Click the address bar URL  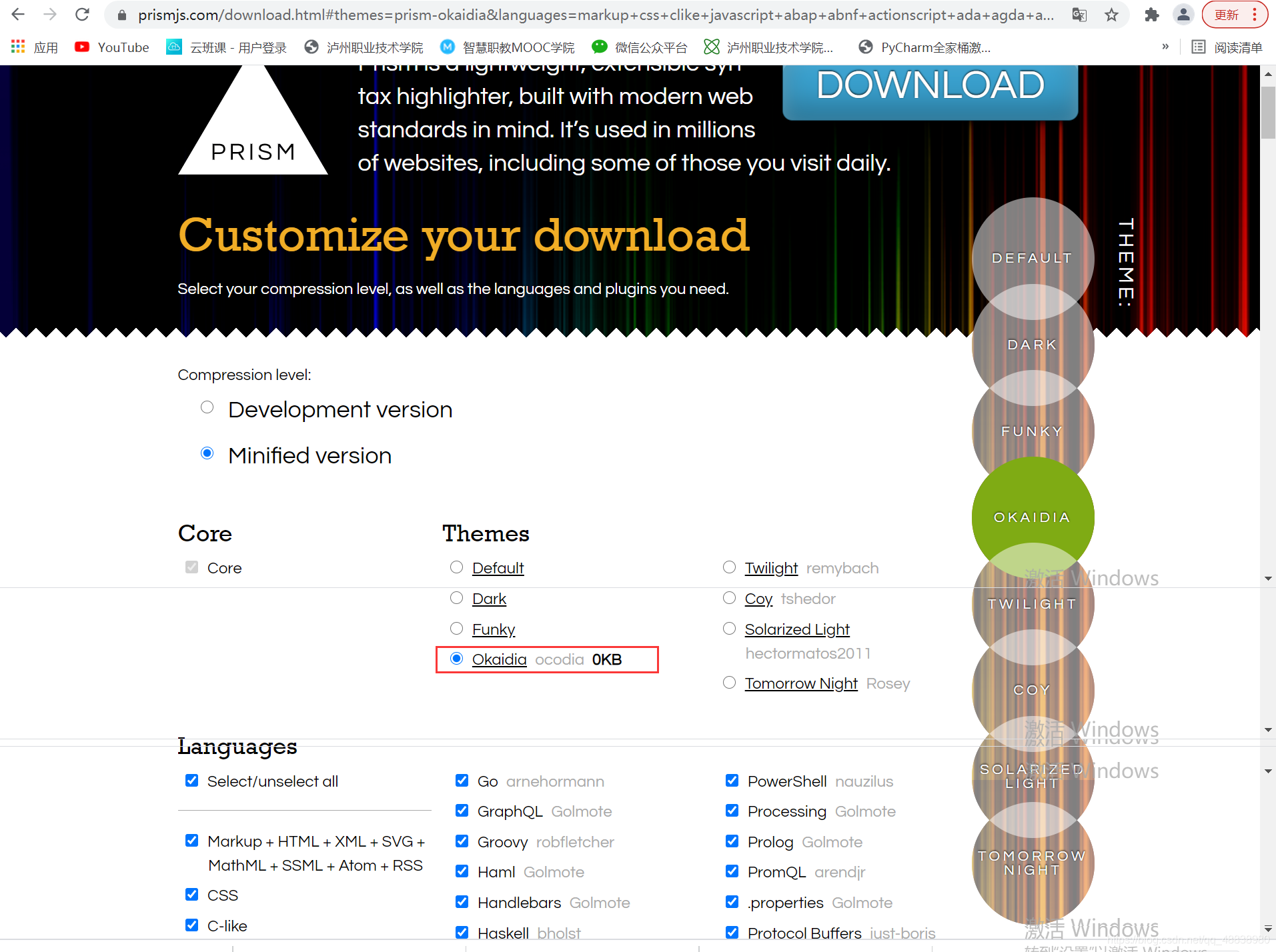pyautogui.click(x=596, y=15)
